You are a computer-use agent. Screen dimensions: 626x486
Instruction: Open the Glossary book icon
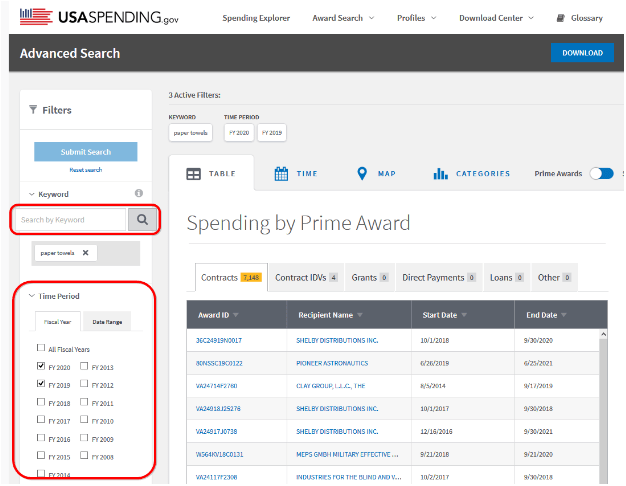[x=561, y=18]
